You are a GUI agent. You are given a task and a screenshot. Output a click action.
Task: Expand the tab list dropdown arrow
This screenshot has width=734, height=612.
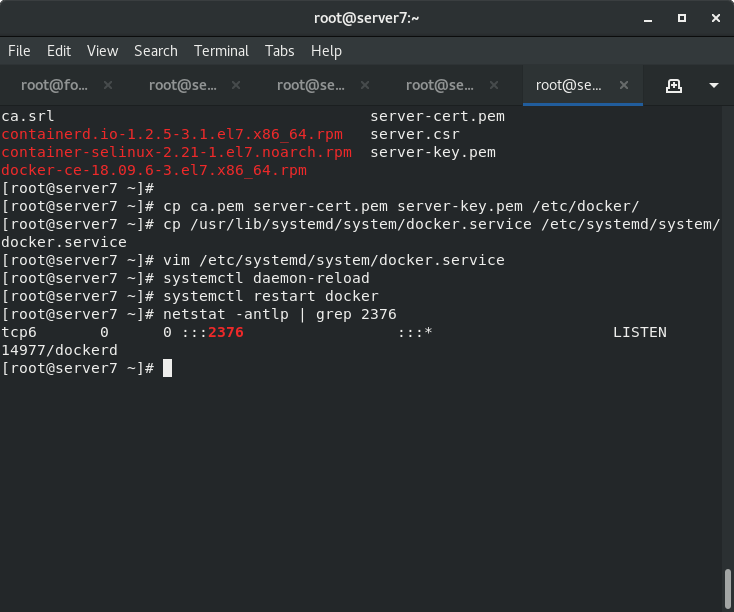pos(713,85)
